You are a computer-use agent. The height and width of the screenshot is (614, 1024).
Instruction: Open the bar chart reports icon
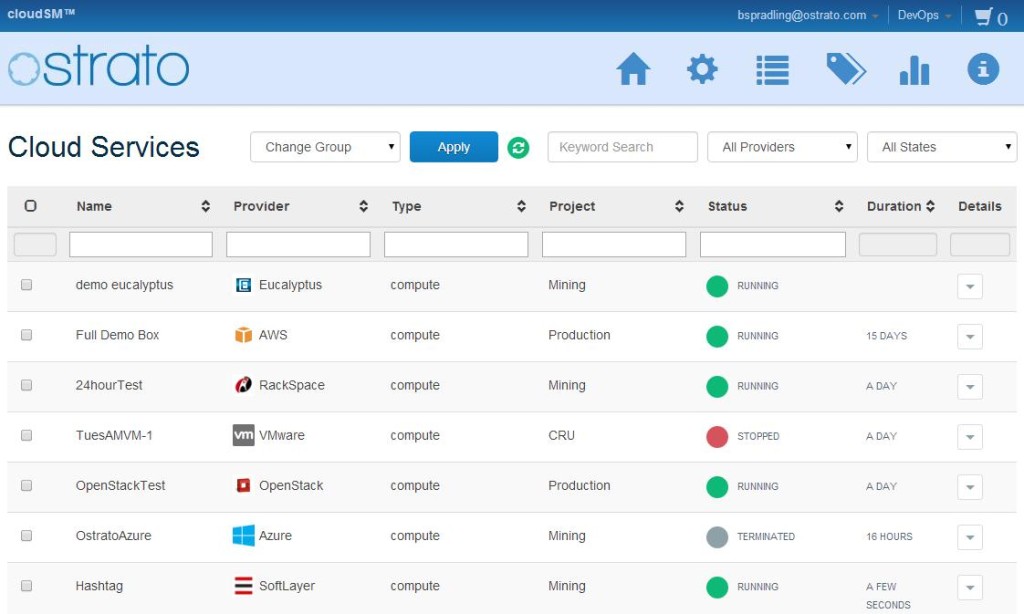[x=914, y=70]
